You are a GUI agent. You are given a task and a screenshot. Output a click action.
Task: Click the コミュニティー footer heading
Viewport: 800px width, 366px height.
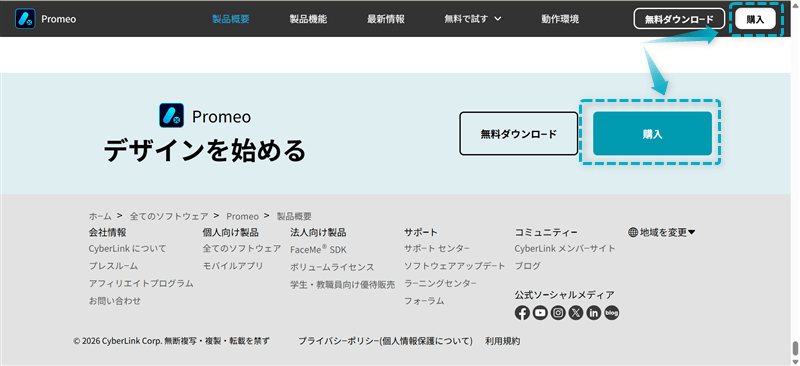(x=546, y=232)
